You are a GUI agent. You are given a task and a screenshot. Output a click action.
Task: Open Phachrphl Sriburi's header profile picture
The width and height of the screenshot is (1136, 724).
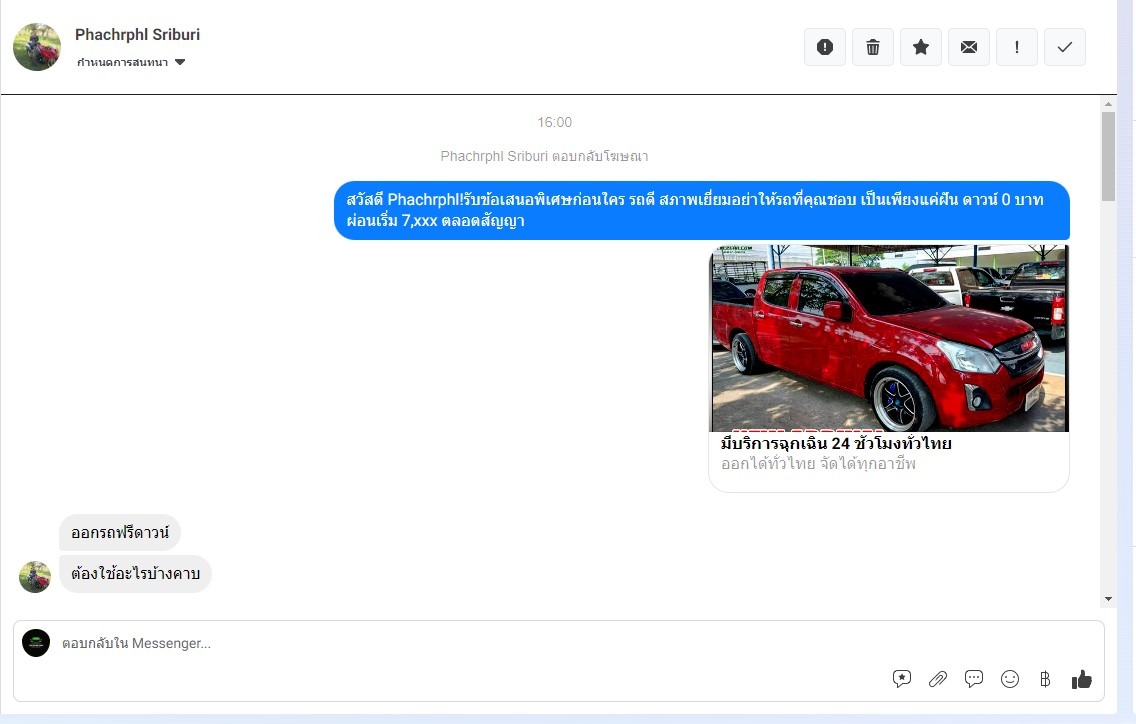37,47
